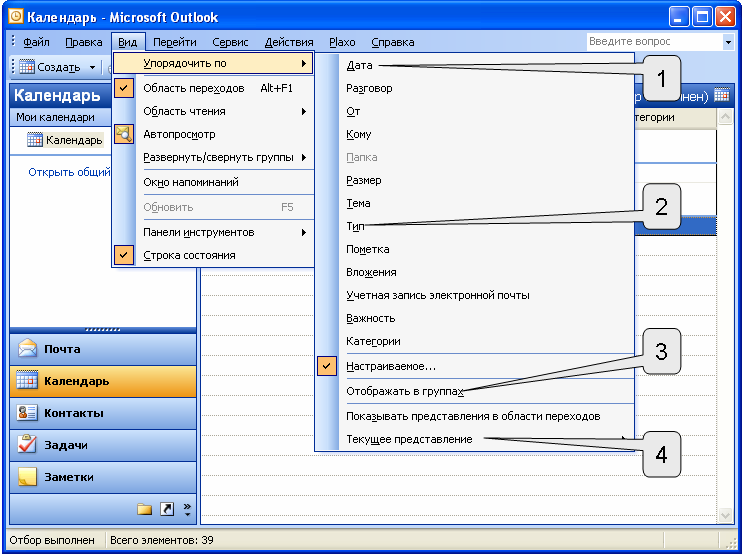742x554 pixels.
Task: Open the Справка menu
Action: 393,42
